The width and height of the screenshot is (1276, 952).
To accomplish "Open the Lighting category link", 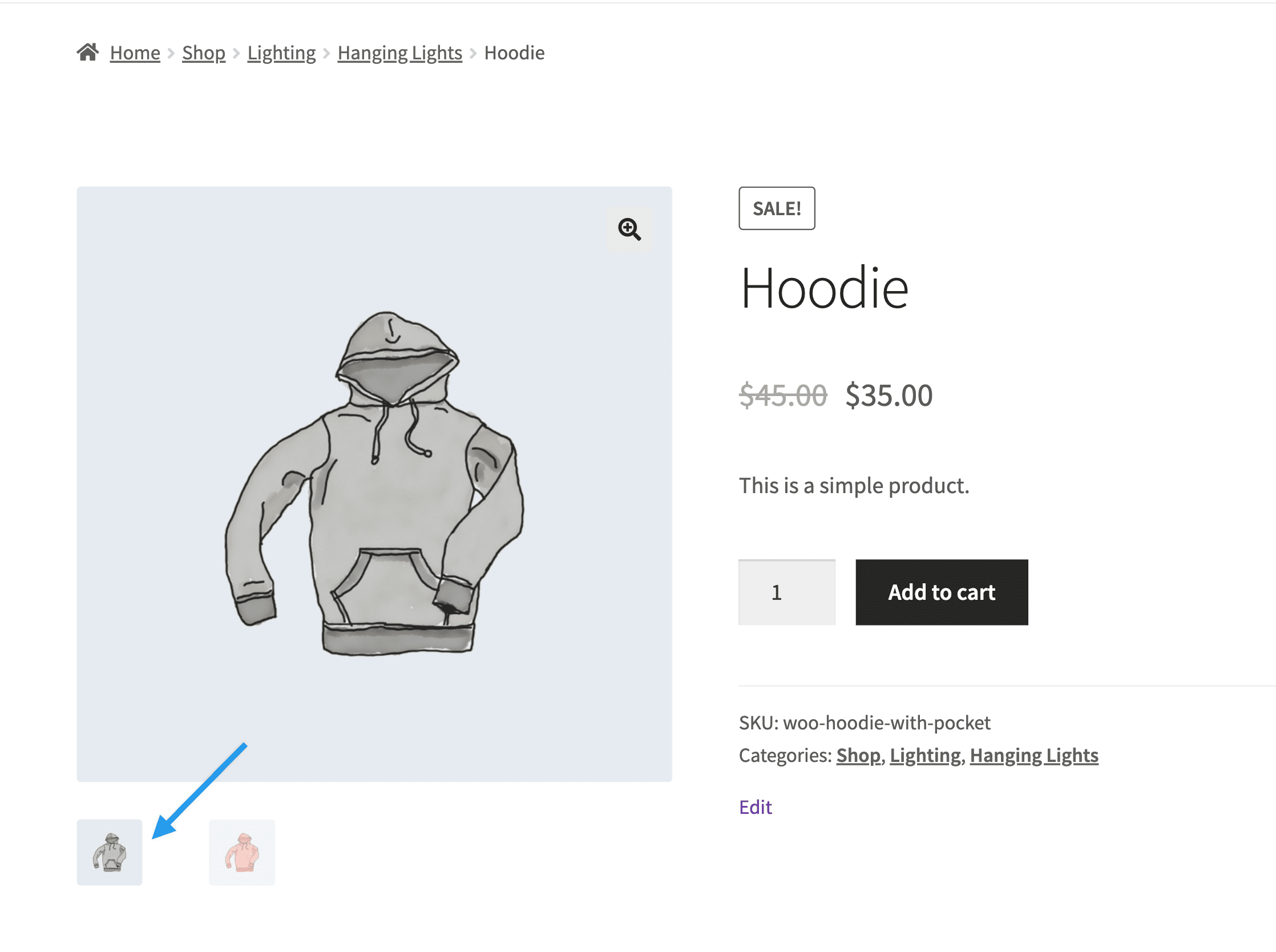I will click(x=280, y=52).
